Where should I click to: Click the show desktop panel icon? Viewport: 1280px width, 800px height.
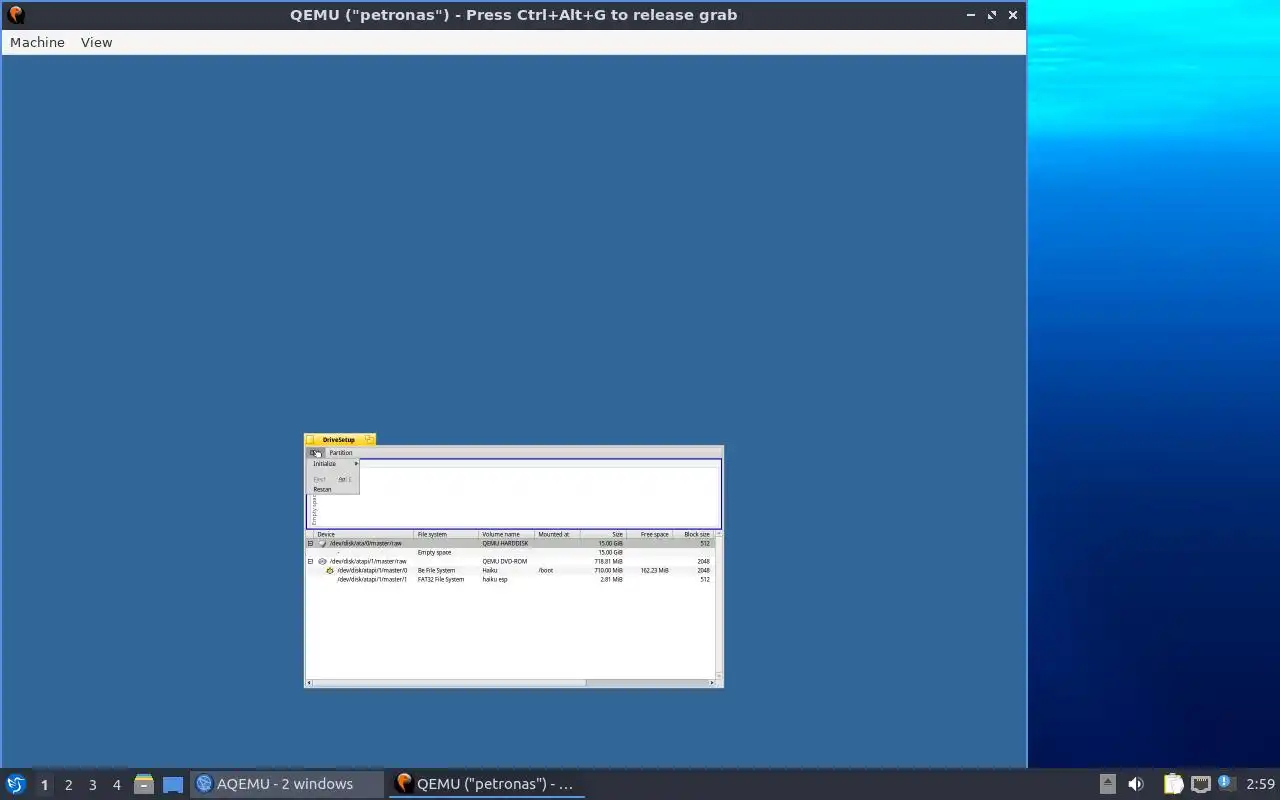click(173, 784)
